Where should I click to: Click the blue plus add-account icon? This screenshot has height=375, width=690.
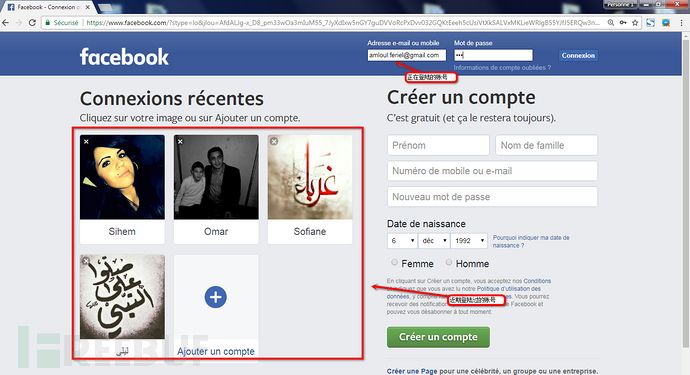click(216, 297)
